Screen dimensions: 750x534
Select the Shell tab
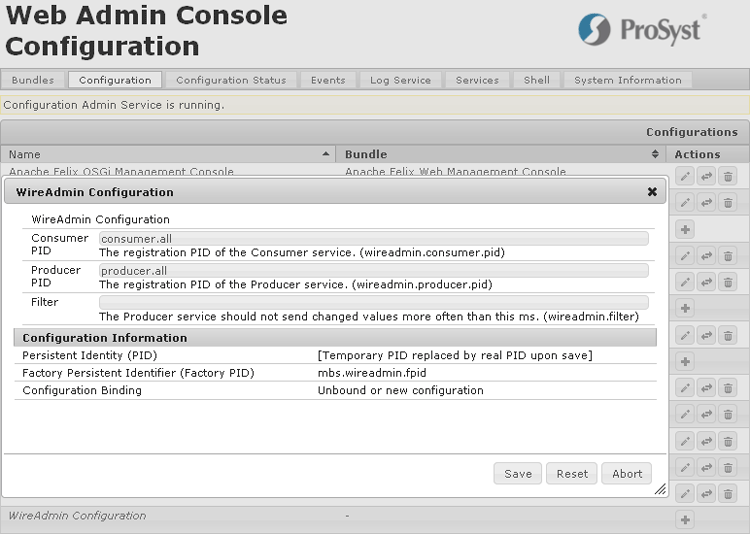(536, 80)
